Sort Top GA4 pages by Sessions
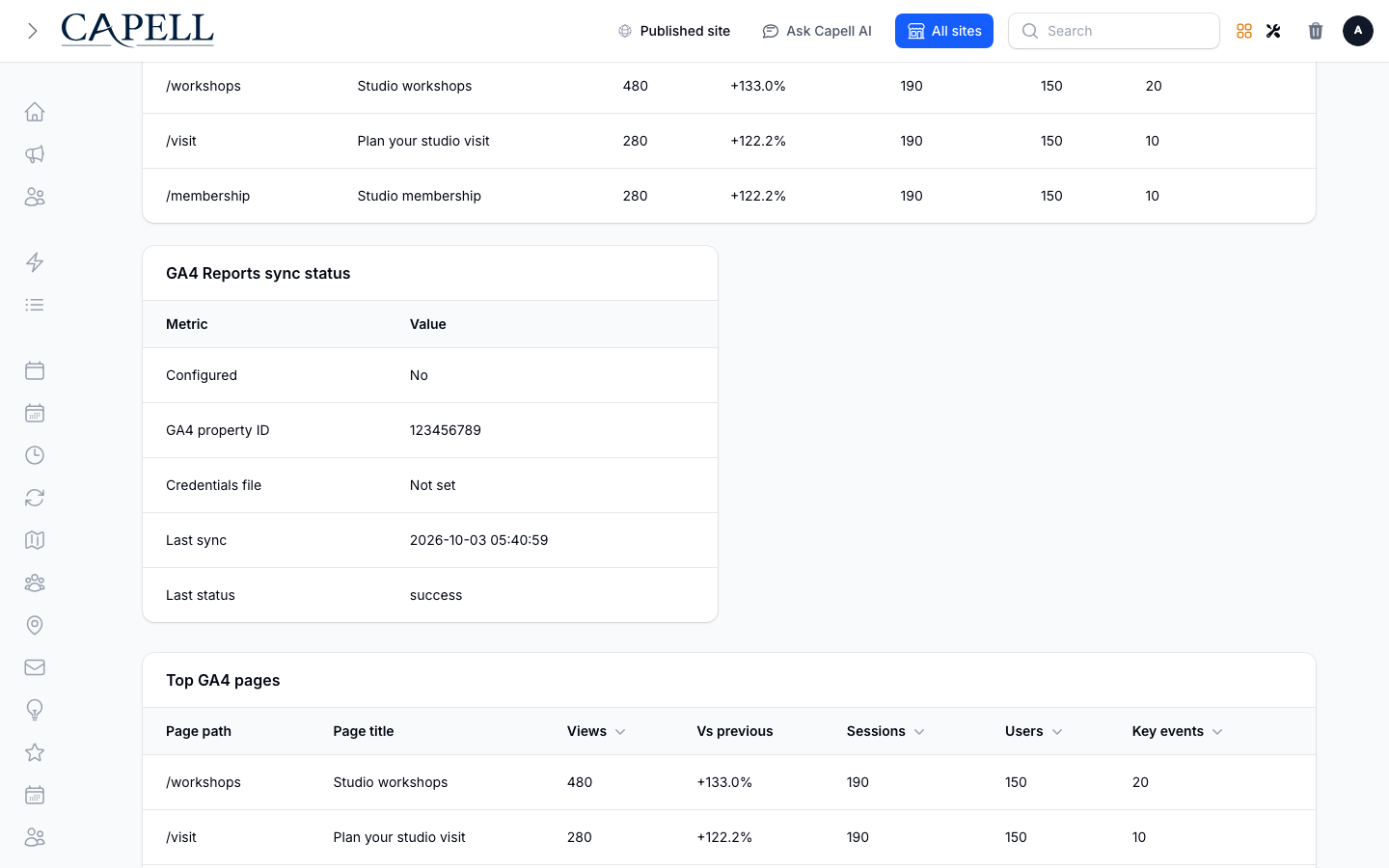The image size is (1389, 868). (x=885, y=731)
